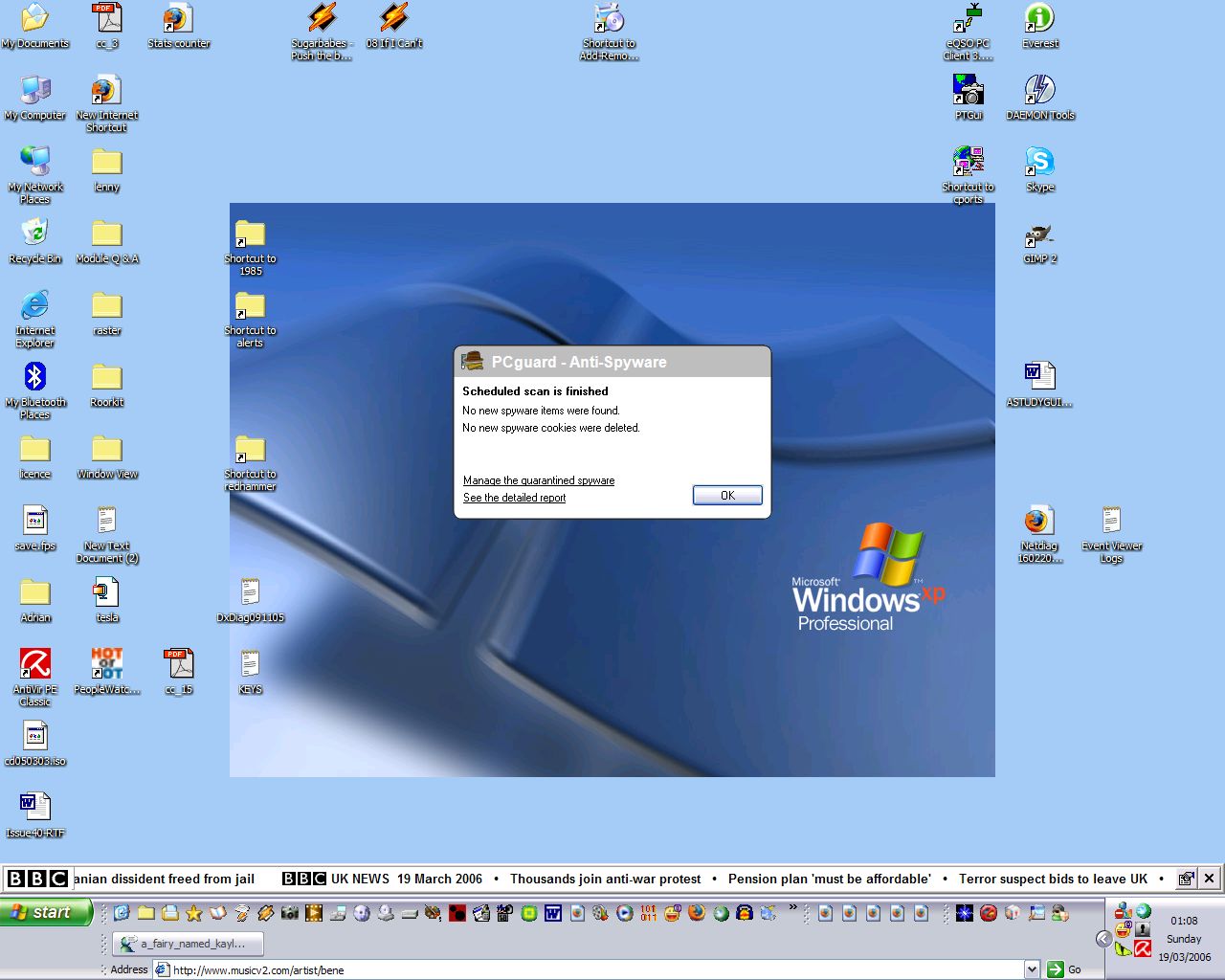Open the PTGui desktop shortcut

[x=969, y=99]
